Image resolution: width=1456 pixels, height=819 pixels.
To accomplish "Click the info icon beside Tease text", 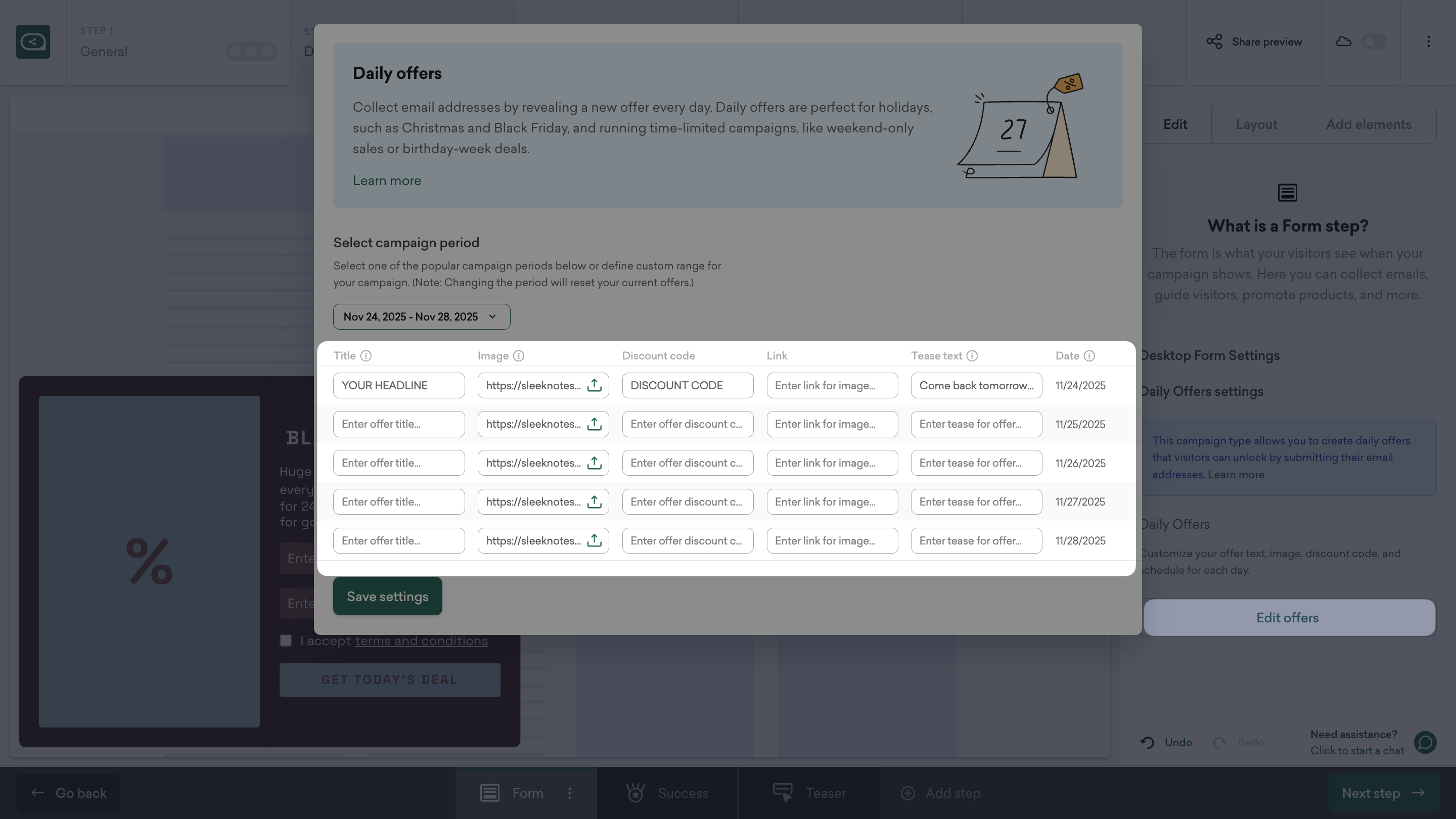I will tap(972, 355).
